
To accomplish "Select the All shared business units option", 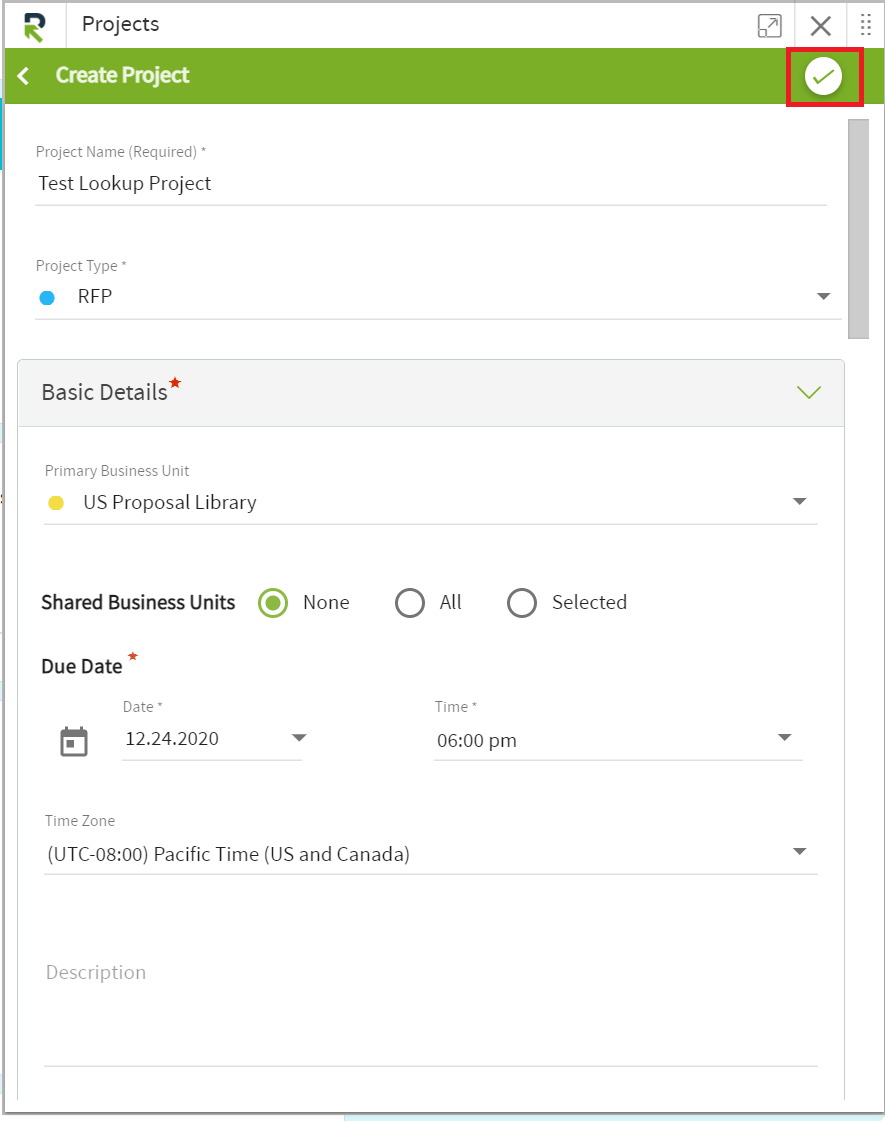I will (410, 603).
